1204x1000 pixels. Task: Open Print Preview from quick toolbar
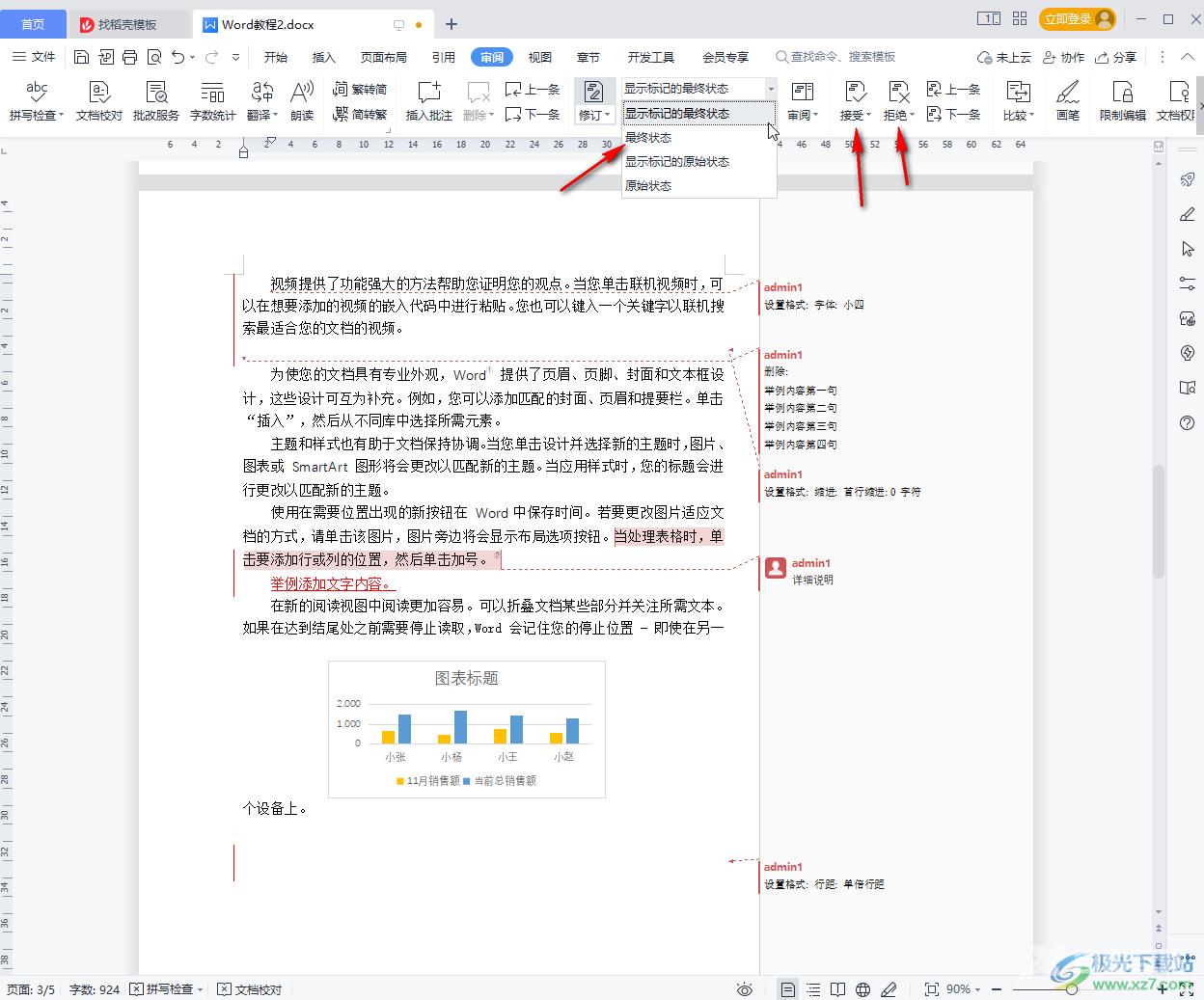[154, 57]
